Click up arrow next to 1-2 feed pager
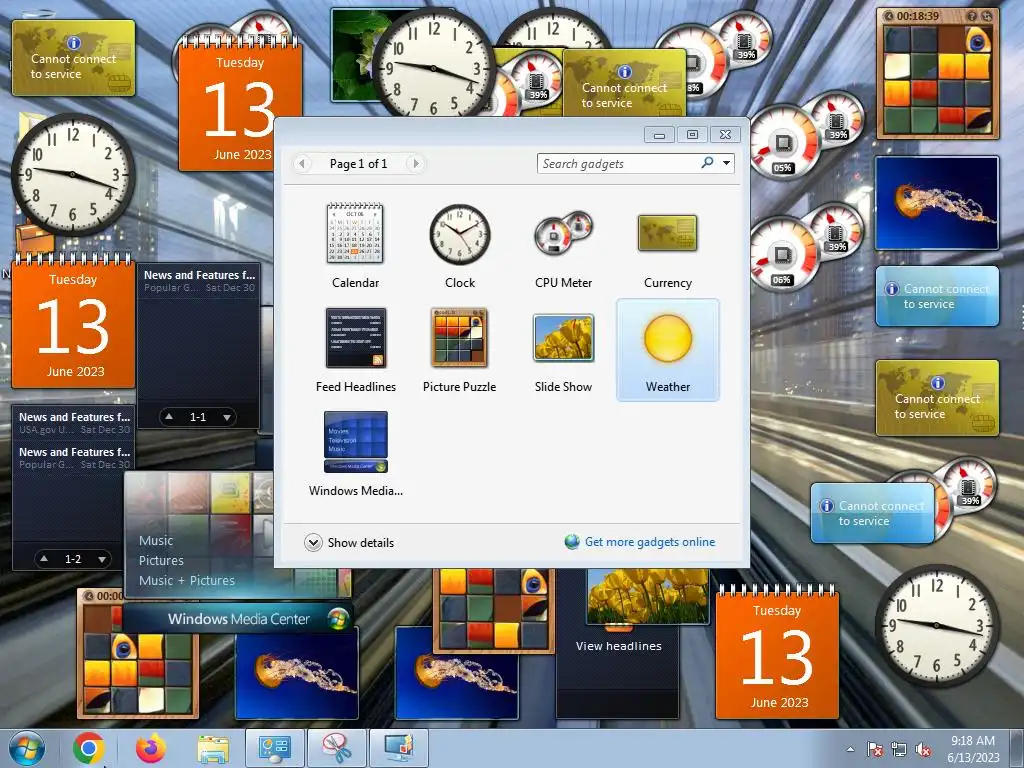 44,558
